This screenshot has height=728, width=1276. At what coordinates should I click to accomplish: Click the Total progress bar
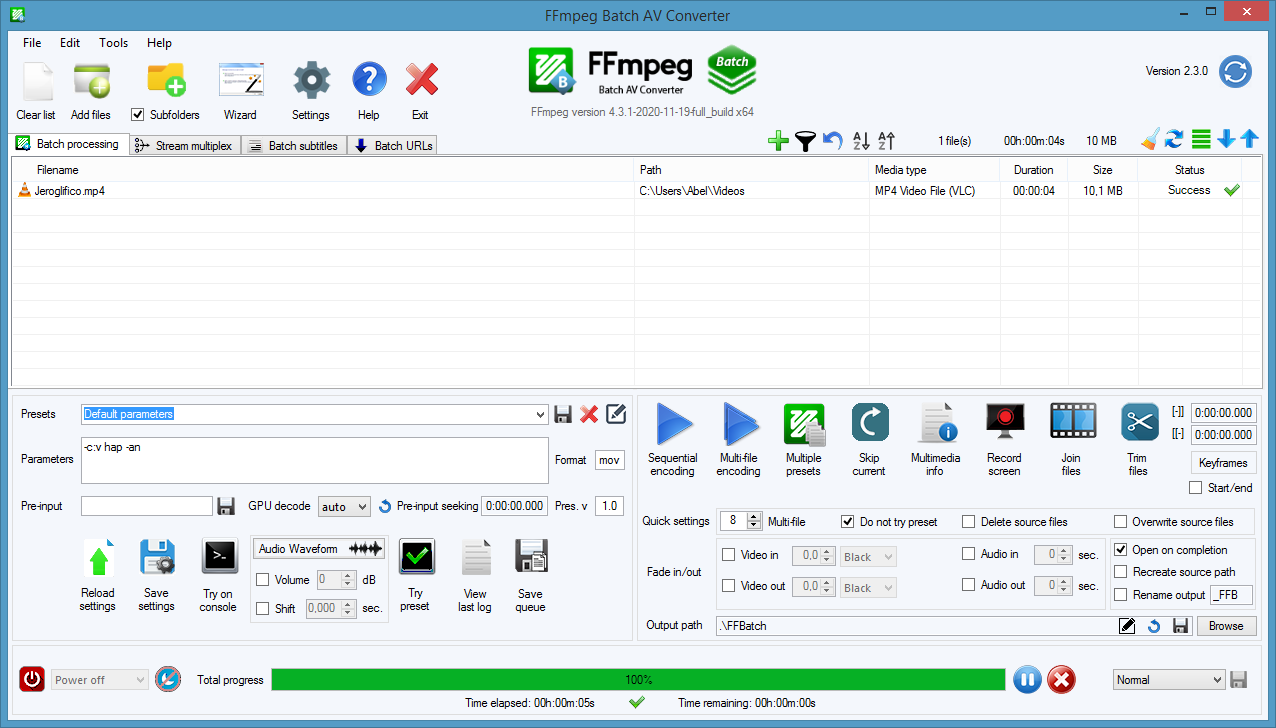pos(638,680)
